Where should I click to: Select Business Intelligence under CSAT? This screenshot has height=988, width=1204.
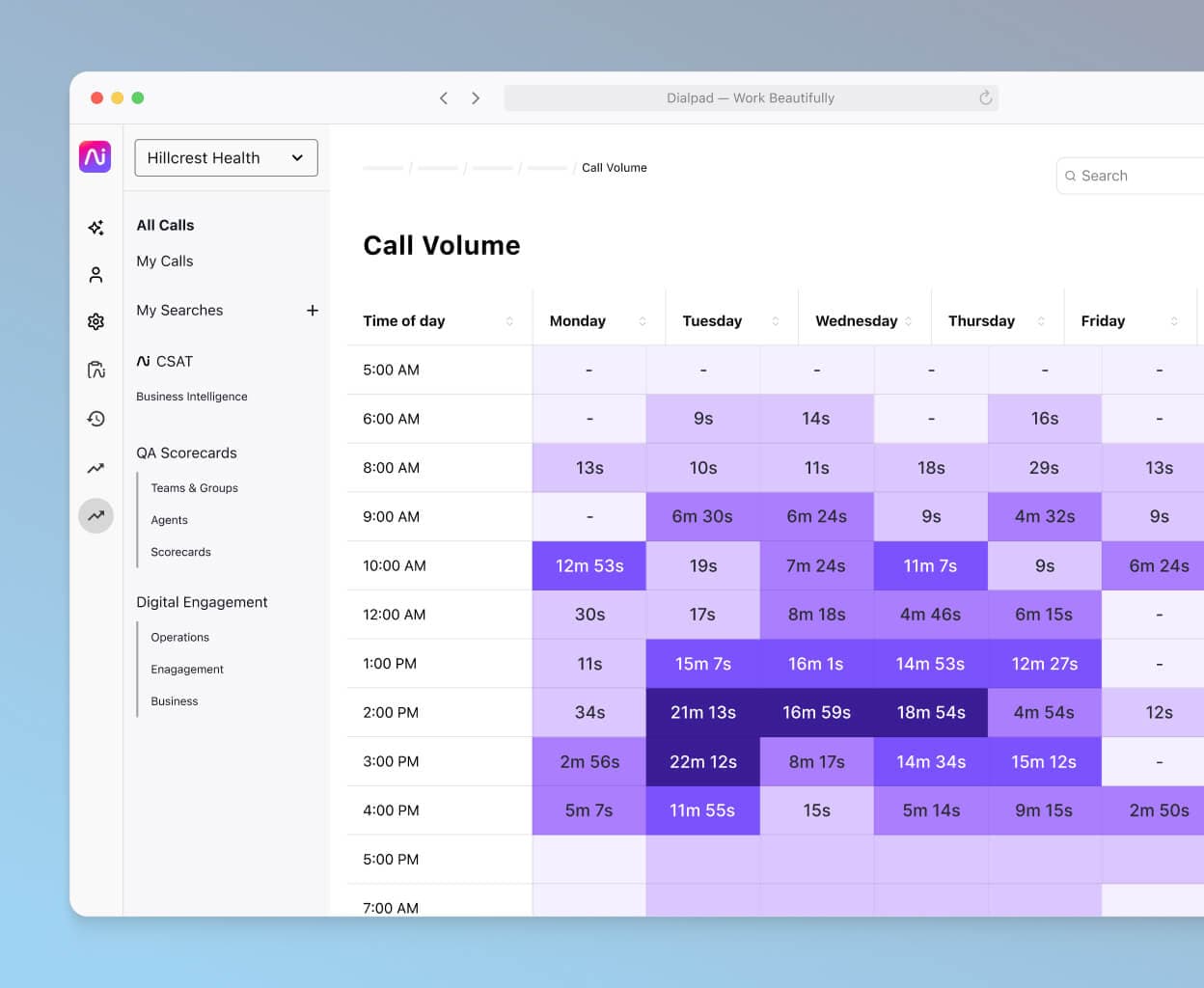tap(192, 396)
